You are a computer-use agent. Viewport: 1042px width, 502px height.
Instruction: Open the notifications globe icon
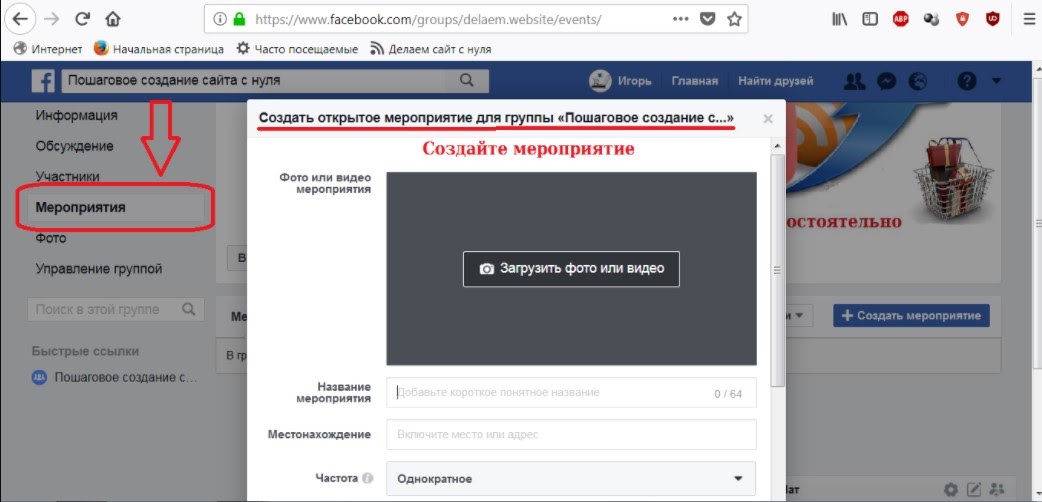tap(916, 81)
